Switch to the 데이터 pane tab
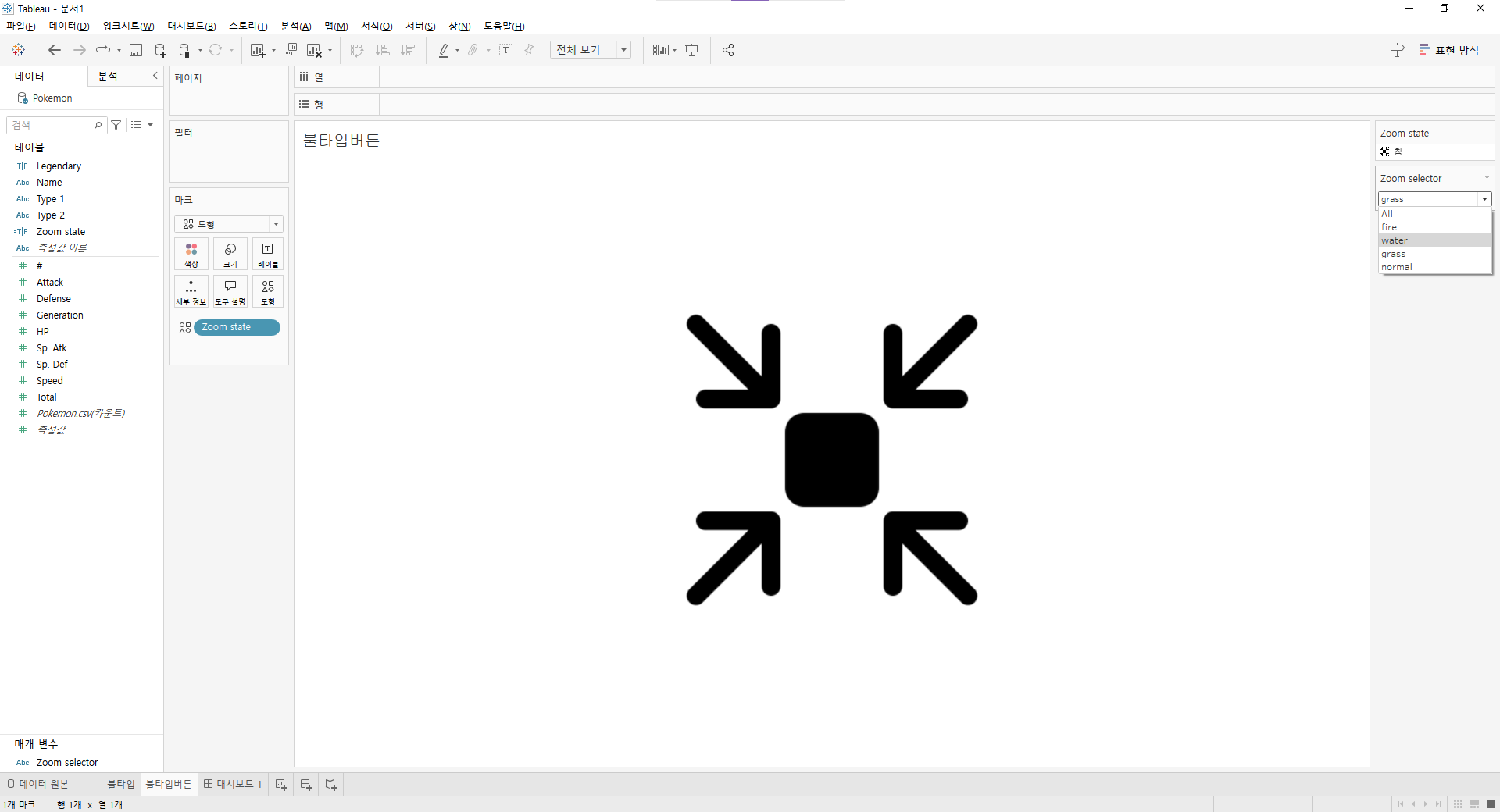Screen dimensions: 1500x812 pyautogui.click(x=30, y=77)
